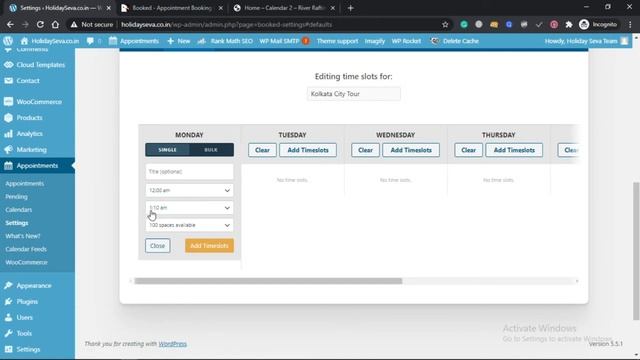Click the vertical page scrollbar
The width and height of the screenshot is (640, 360).
point(636,251)
